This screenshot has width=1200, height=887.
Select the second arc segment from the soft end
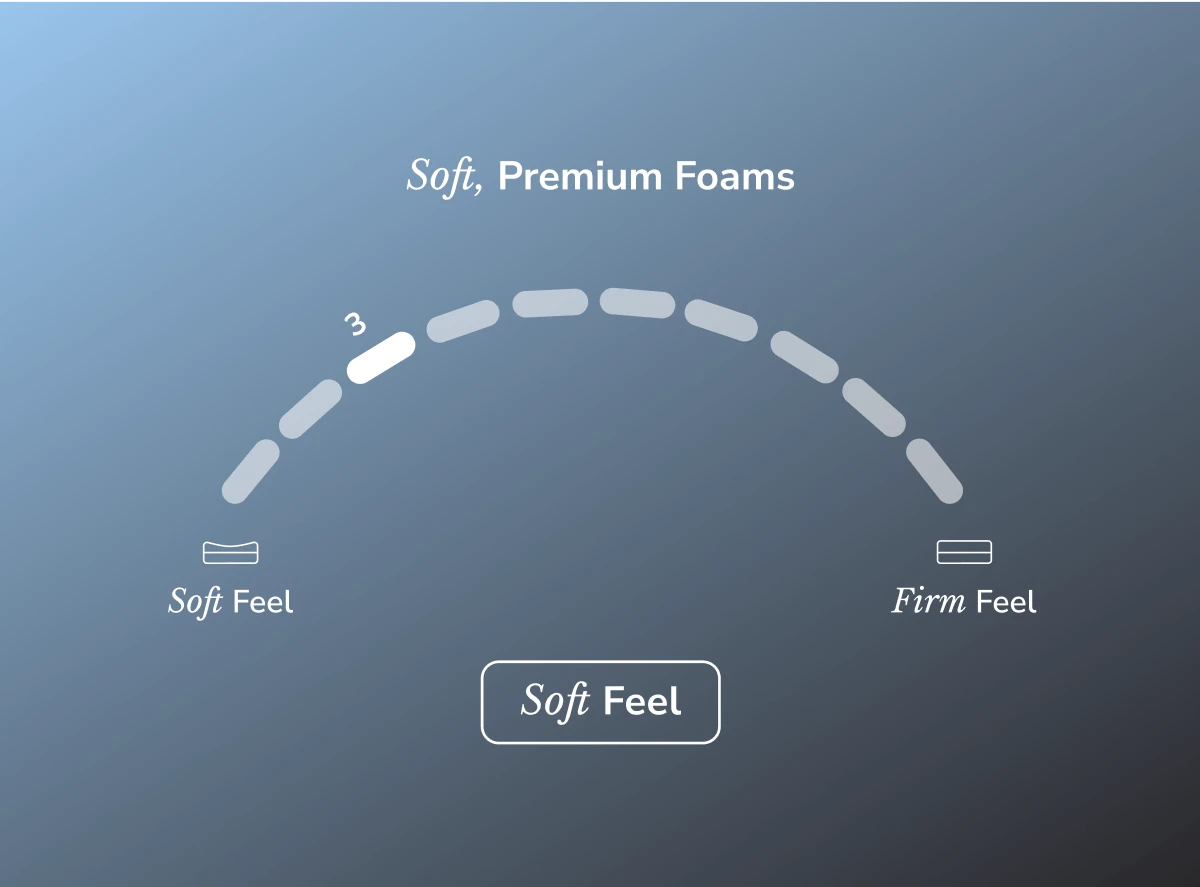(x=311, y=408)
